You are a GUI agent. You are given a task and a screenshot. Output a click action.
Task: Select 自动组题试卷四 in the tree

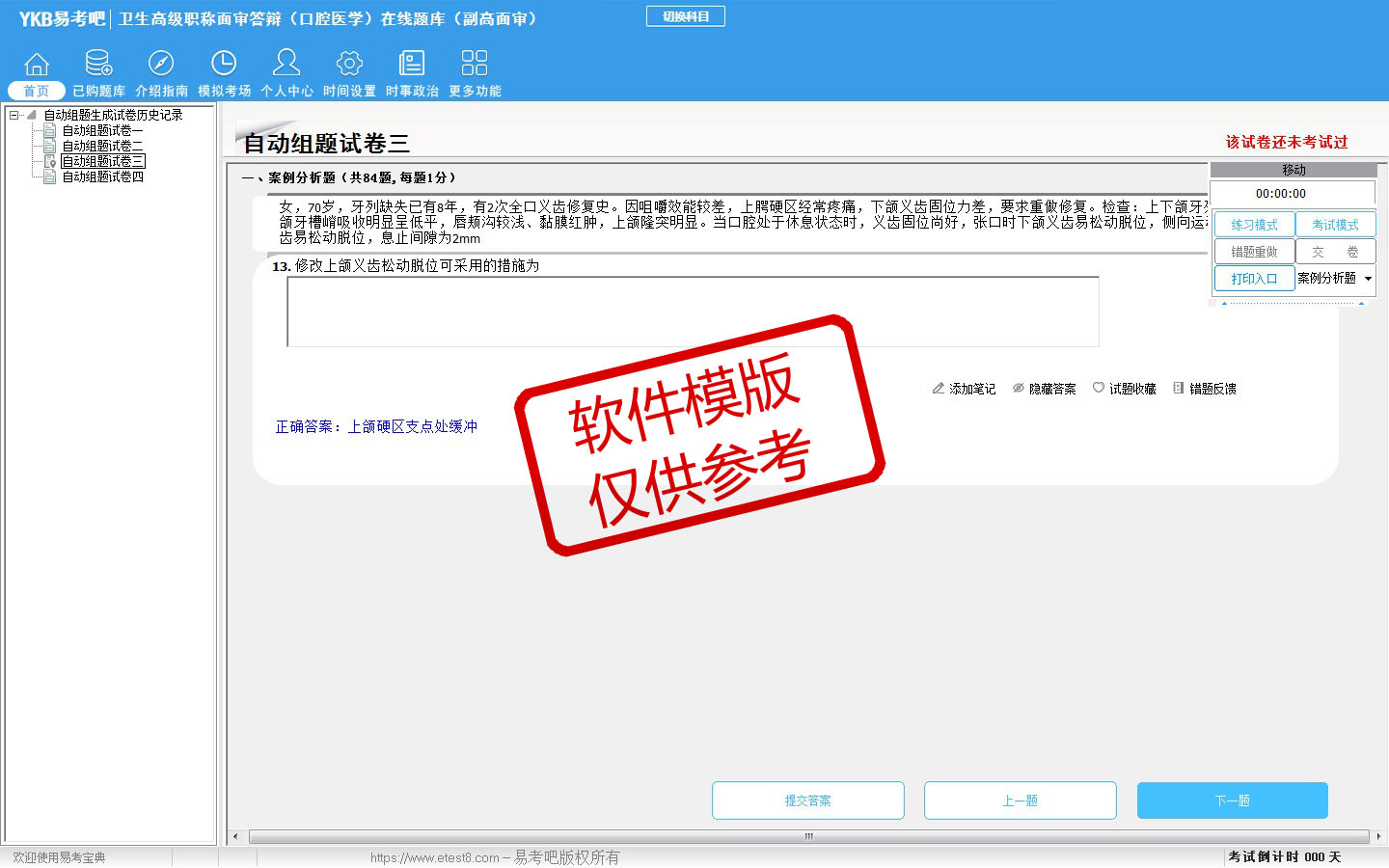click(x=102, y=176)
